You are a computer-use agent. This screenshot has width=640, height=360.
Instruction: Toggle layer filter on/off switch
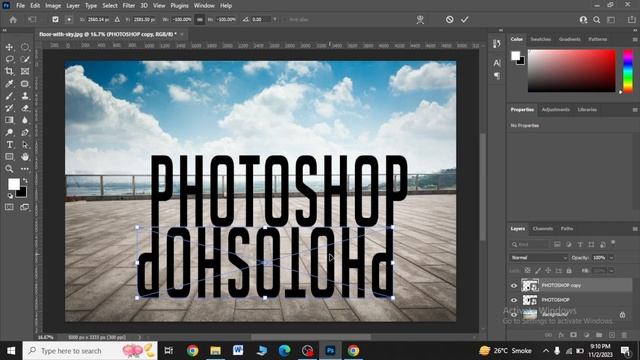[613, 242]
